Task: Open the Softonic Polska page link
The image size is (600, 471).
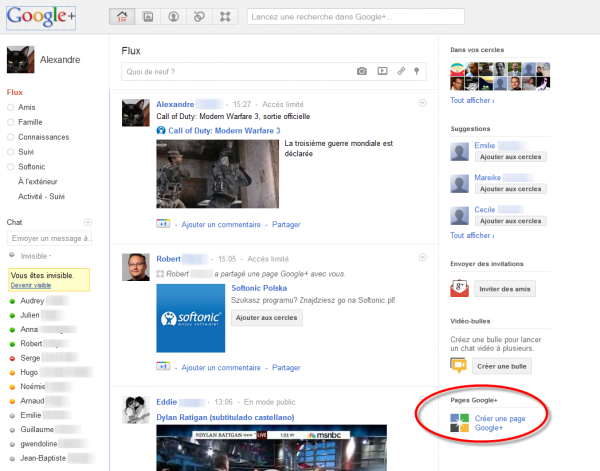Action: point(259,288)
